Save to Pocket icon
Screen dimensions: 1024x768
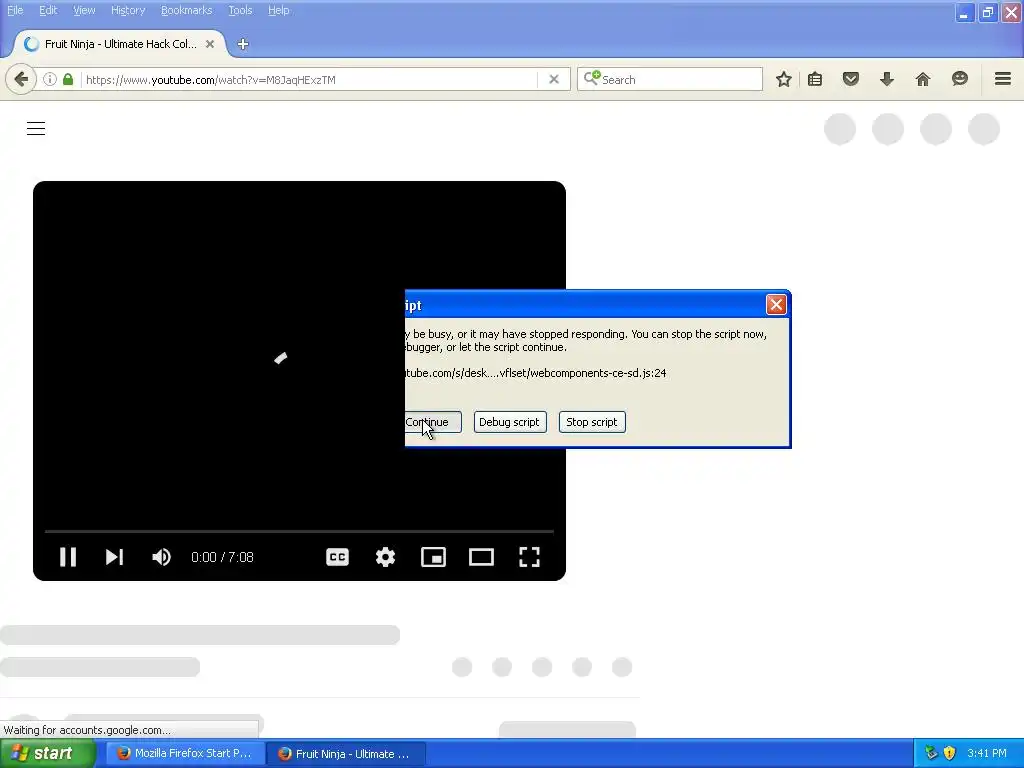(850, 80)
